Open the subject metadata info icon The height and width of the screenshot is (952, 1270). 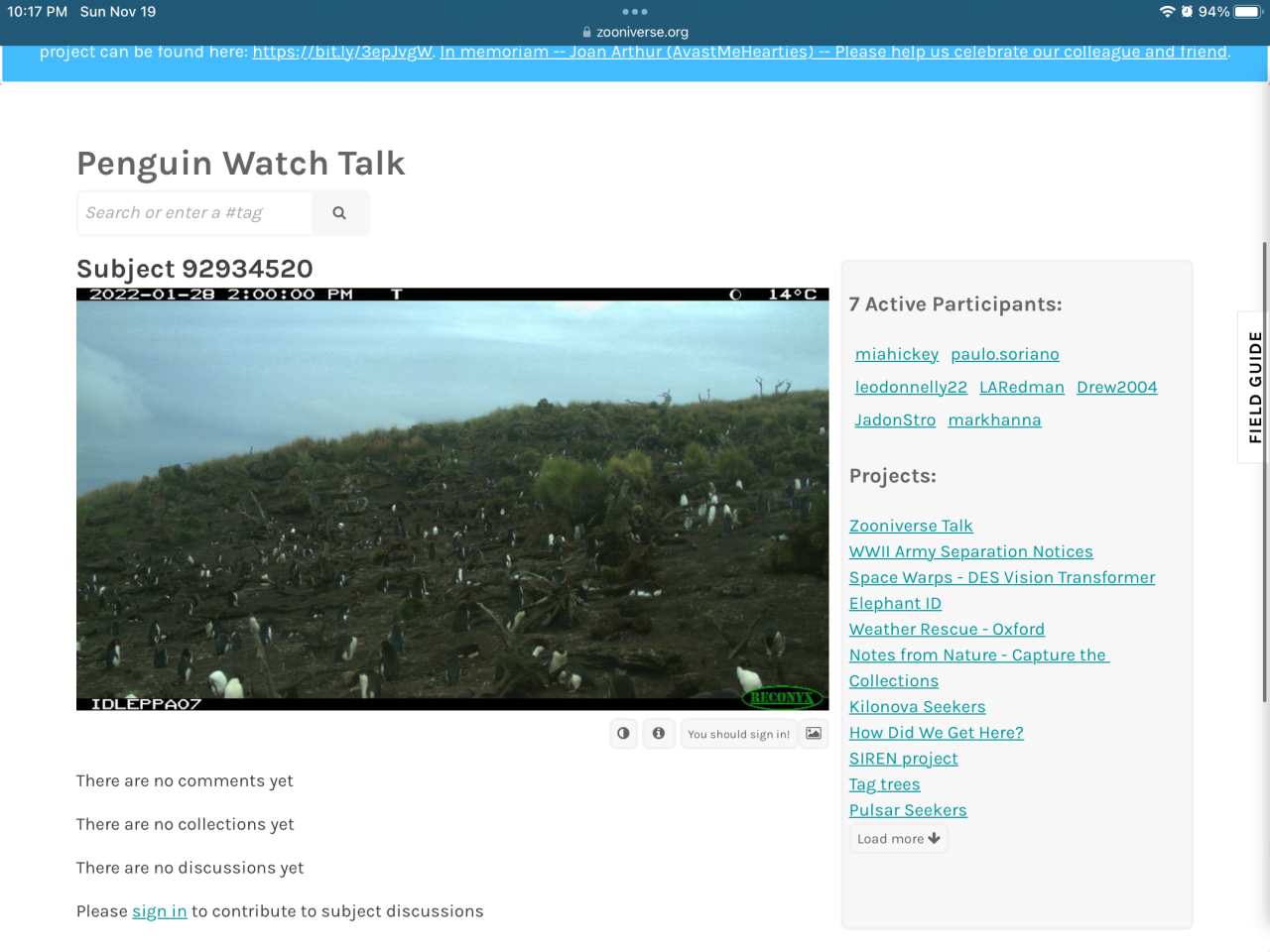pyautogui.click(x=659, y=734)
